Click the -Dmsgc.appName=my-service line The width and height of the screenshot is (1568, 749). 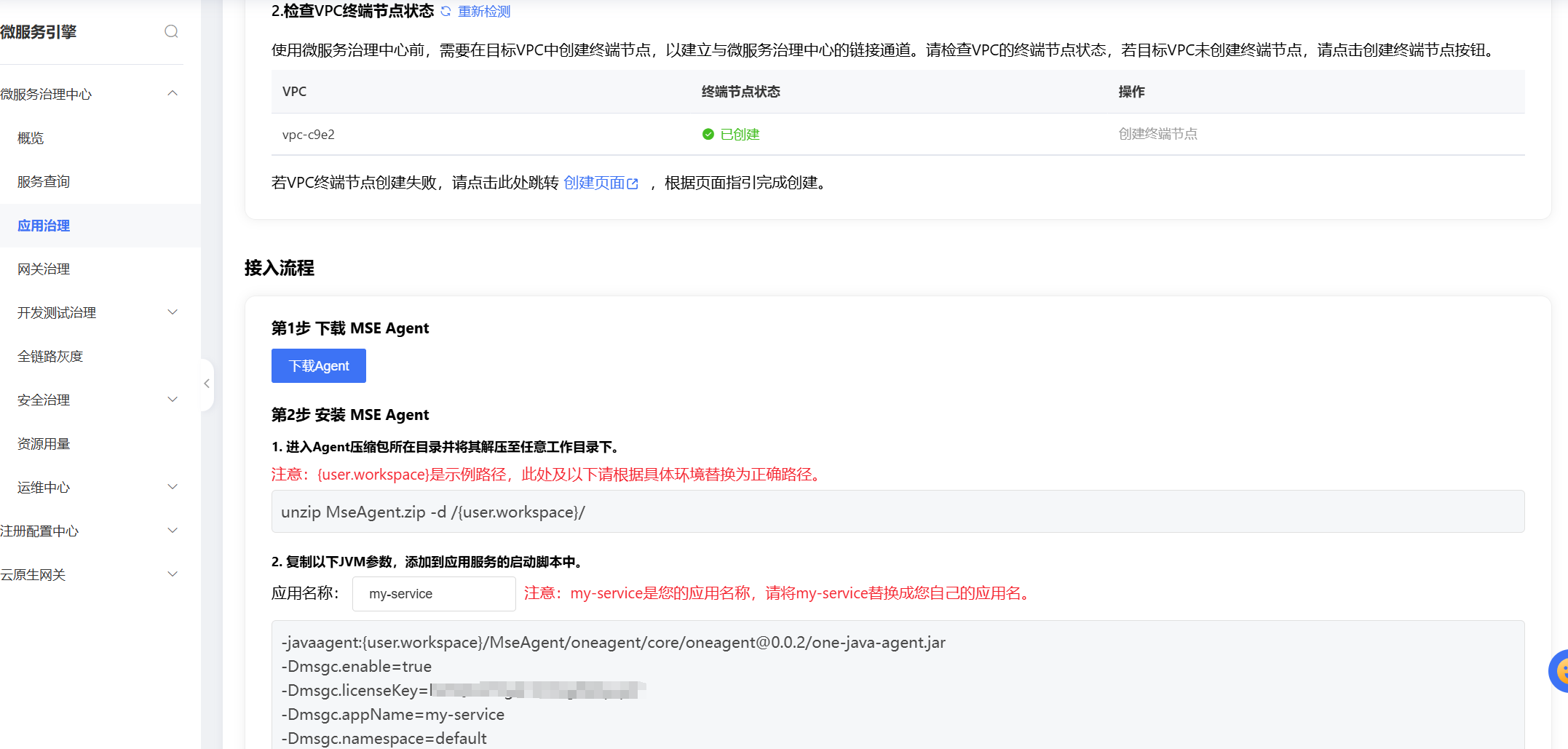(393, 715)
